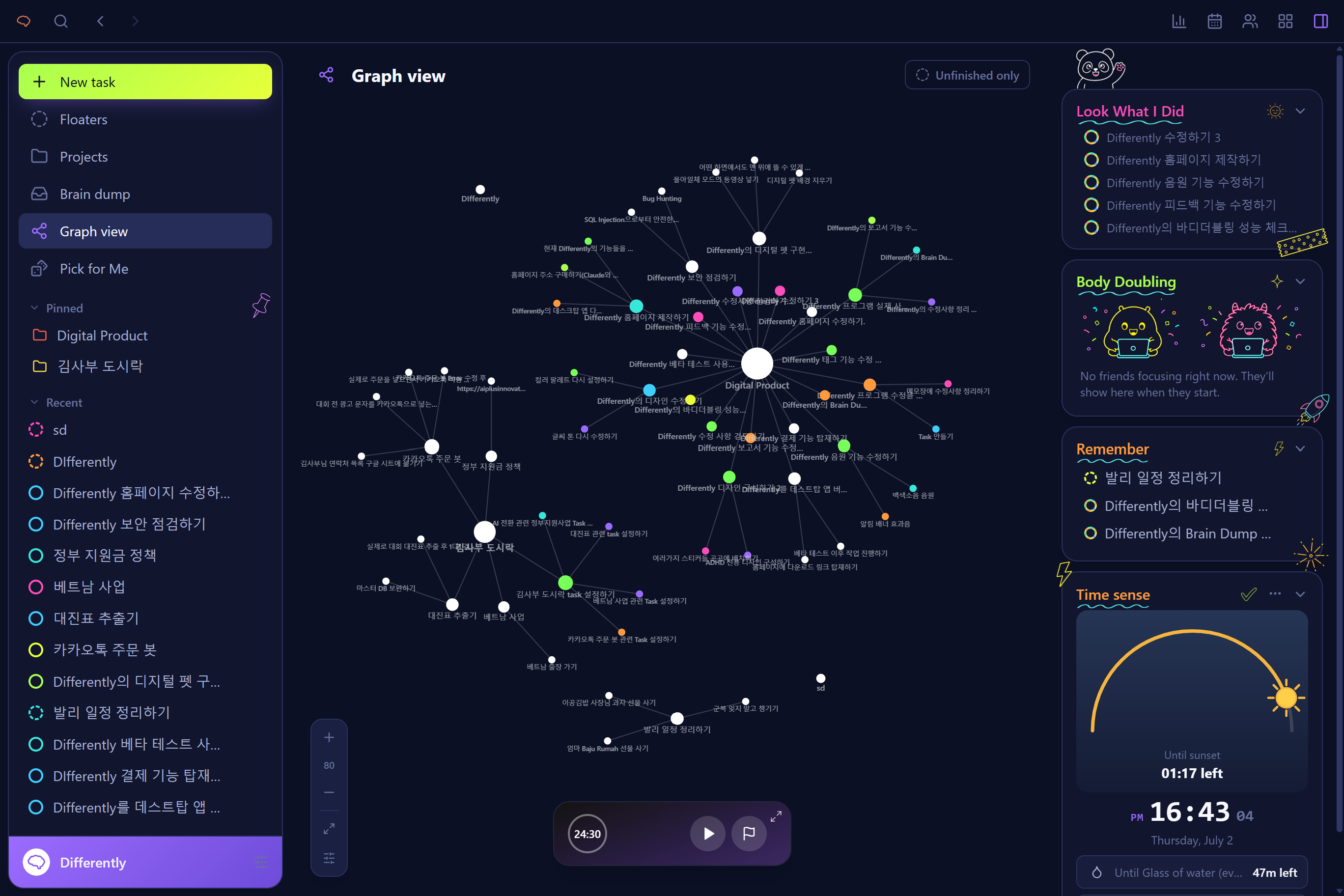Click the flag button in timer

point(749,834)
